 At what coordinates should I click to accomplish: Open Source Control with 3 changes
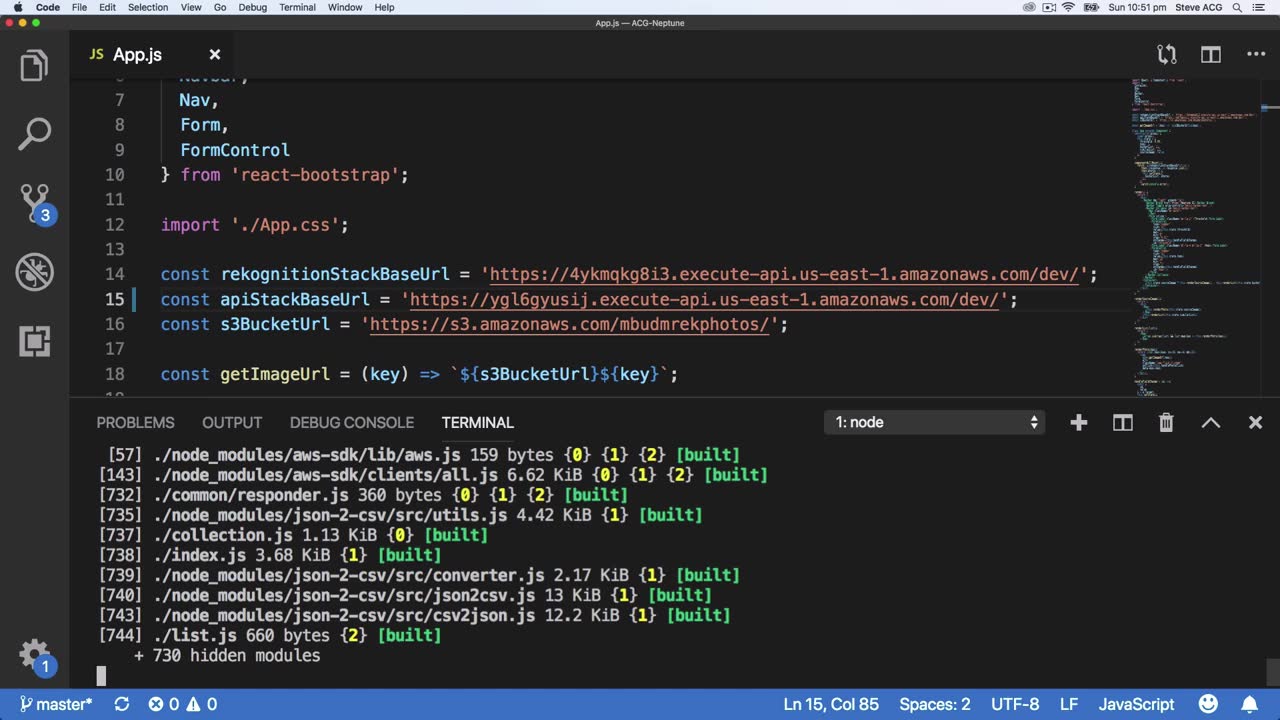click(34, 203)
